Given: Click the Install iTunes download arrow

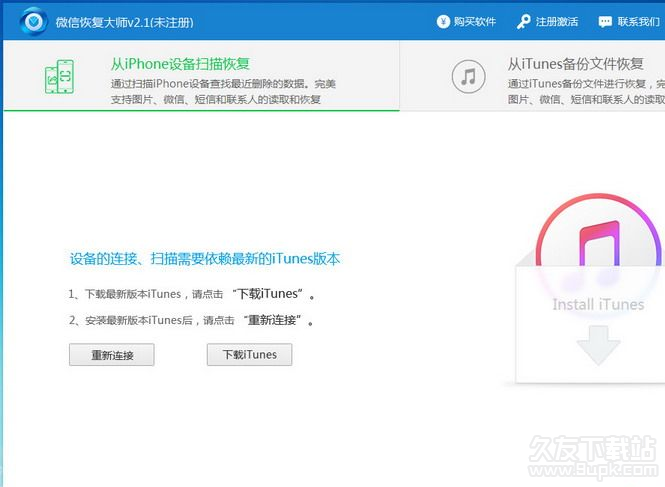Looking at the screenshot, I should (598, 345).
